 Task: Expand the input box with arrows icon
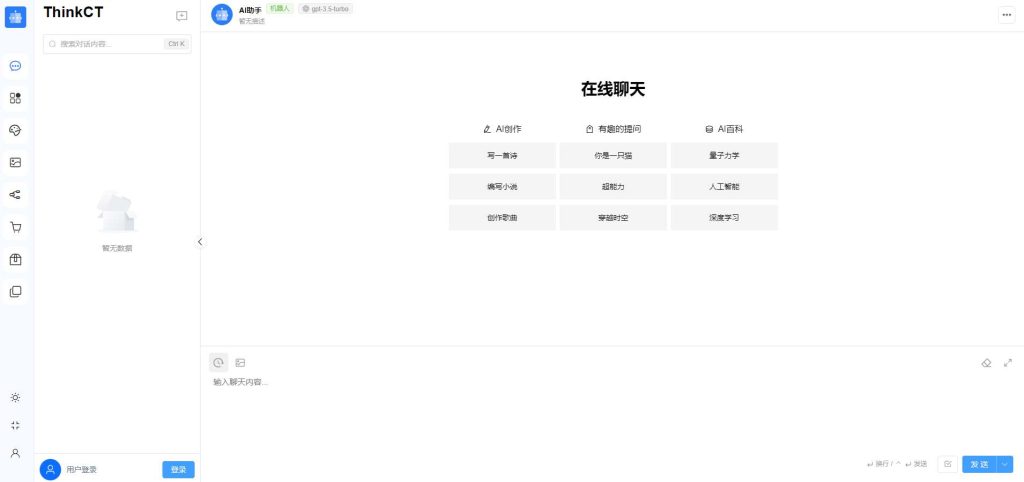[x=1008, y=362]
